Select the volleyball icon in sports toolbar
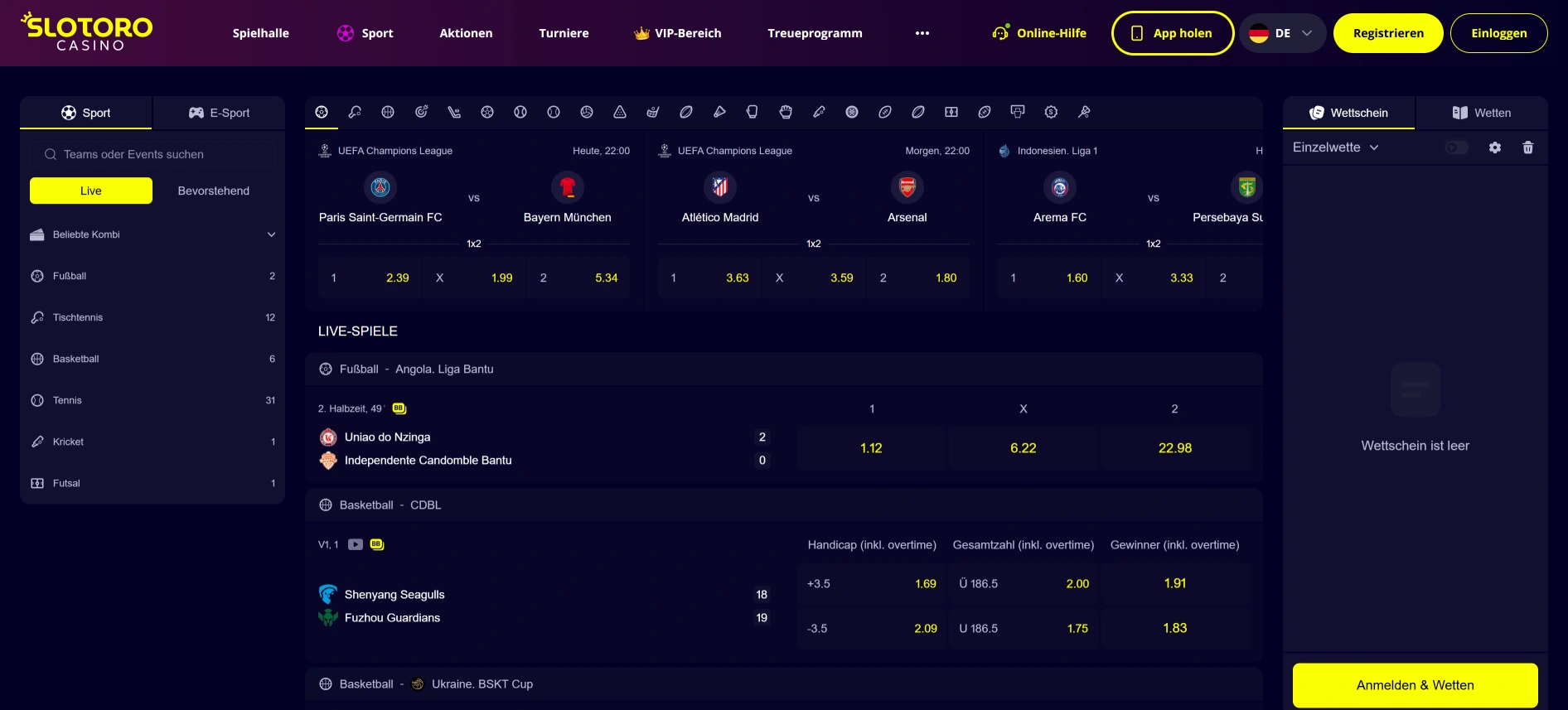Image resolution: width=1568 pixels, height=710 pixels. point(587,112)
